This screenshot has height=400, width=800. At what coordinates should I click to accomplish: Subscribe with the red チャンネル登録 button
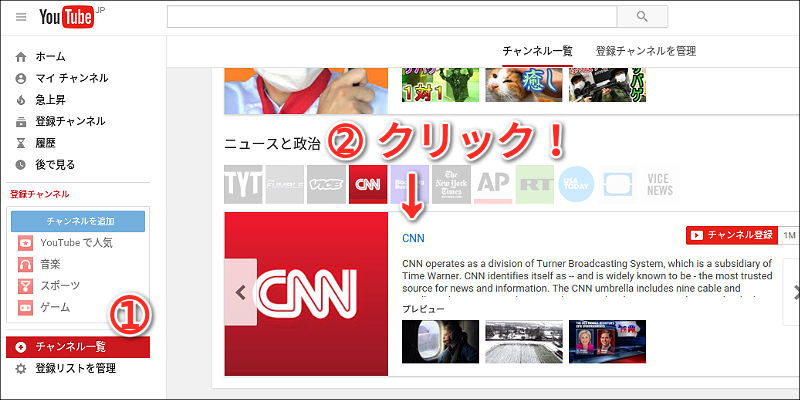(732, 235)
